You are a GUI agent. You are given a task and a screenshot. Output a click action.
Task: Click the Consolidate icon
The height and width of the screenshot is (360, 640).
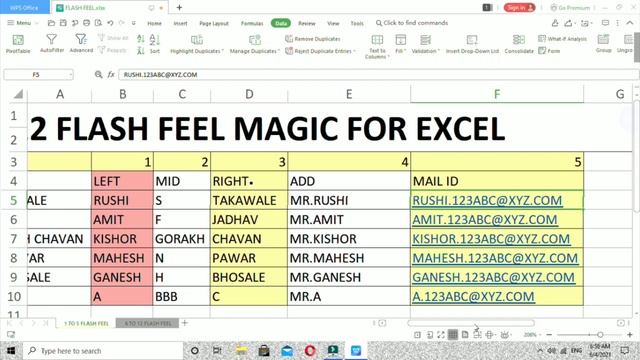tap(519, 40)
